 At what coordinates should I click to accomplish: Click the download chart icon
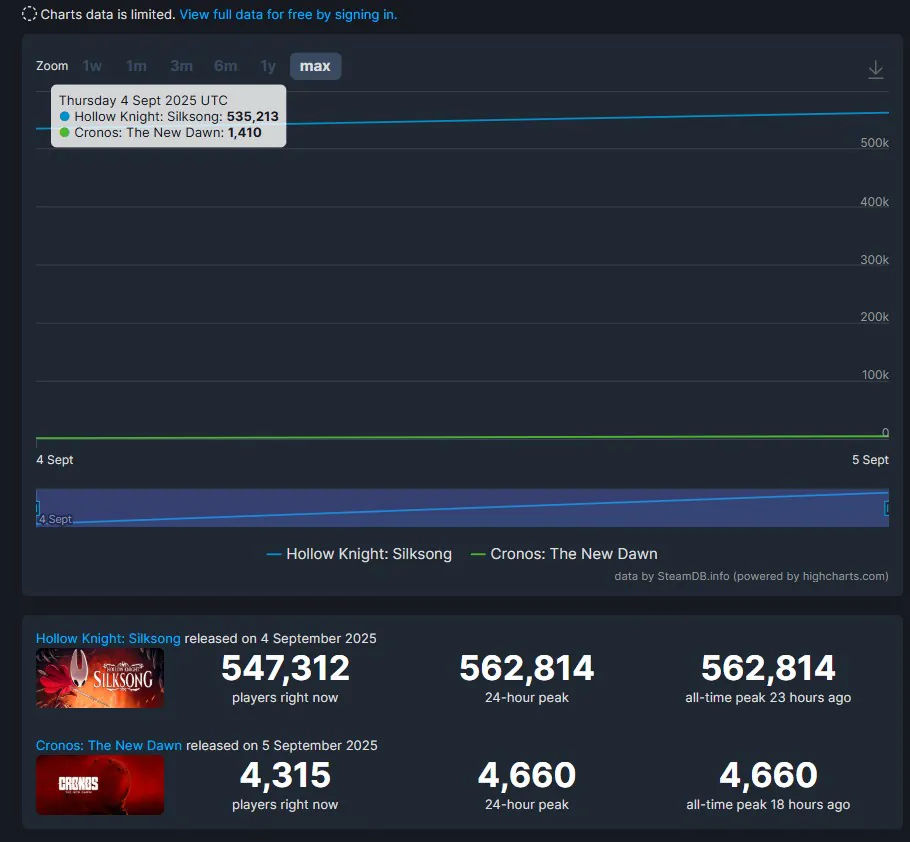coord(875,69)
